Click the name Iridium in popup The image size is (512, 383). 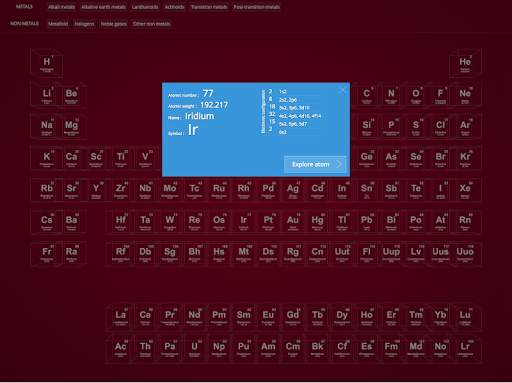coord(199,116)
